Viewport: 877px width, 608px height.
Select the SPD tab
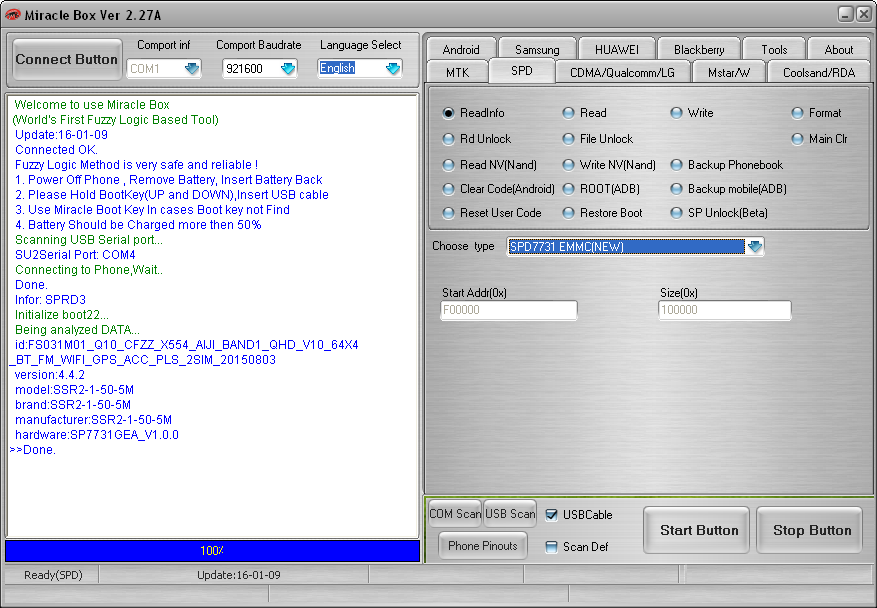(x=521, y=71)
